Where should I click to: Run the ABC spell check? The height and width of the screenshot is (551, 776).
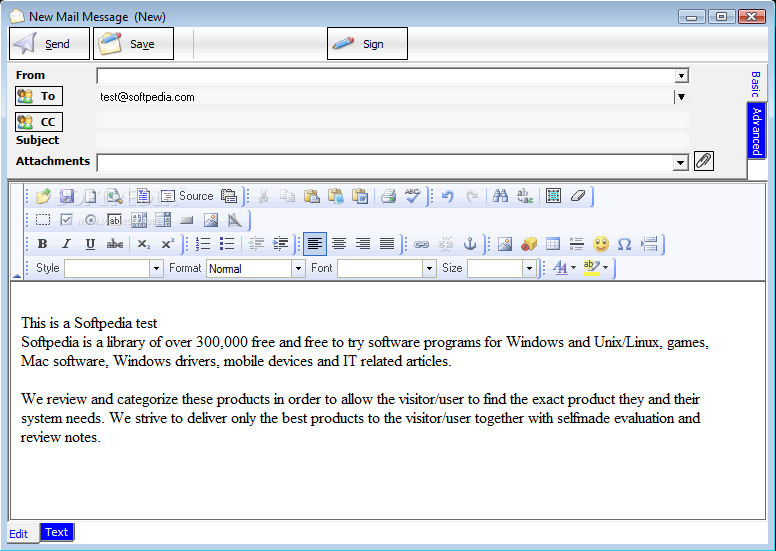[x=412, y=196]
